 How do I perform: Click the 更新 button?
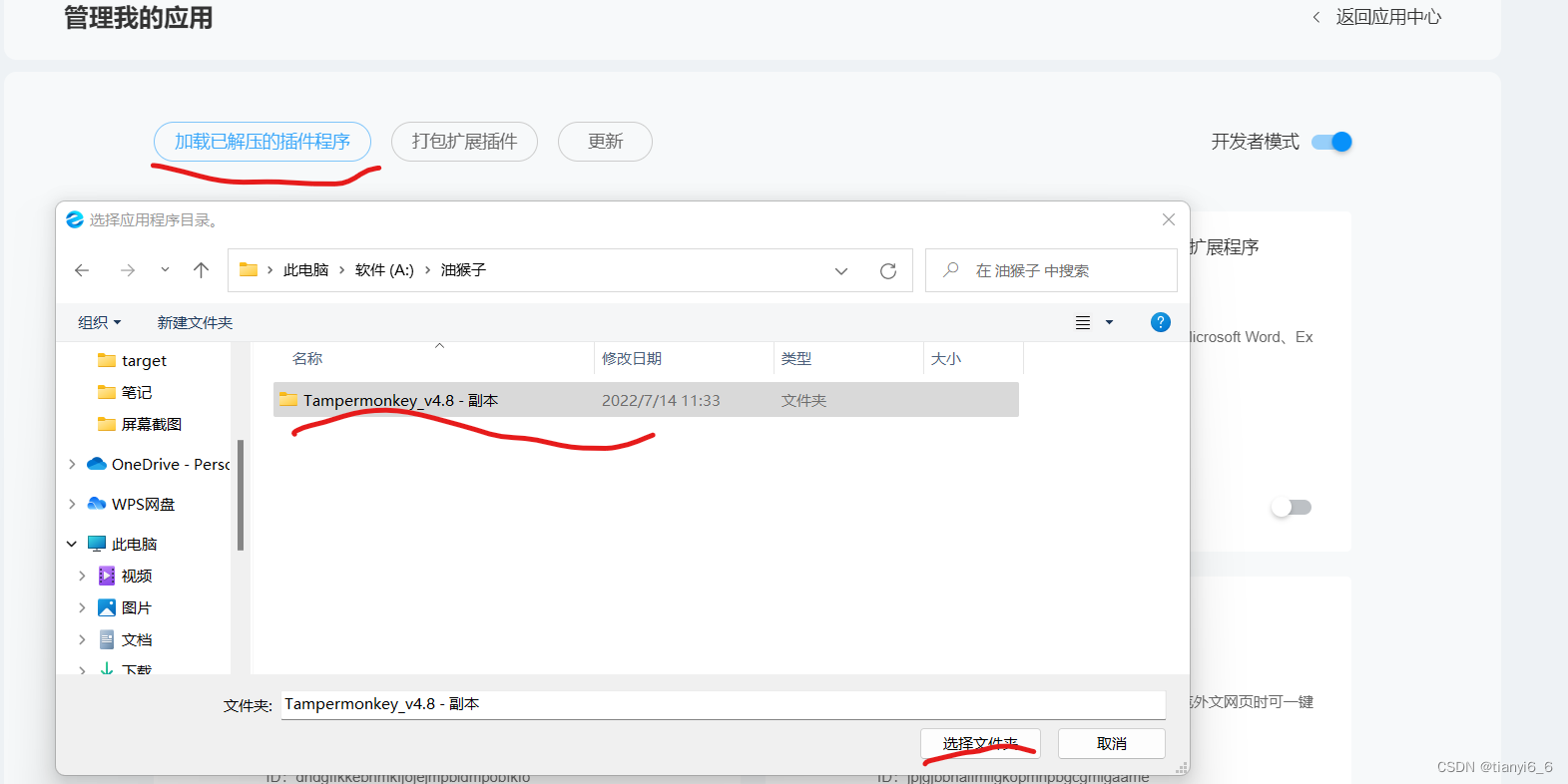click(605, 142)
